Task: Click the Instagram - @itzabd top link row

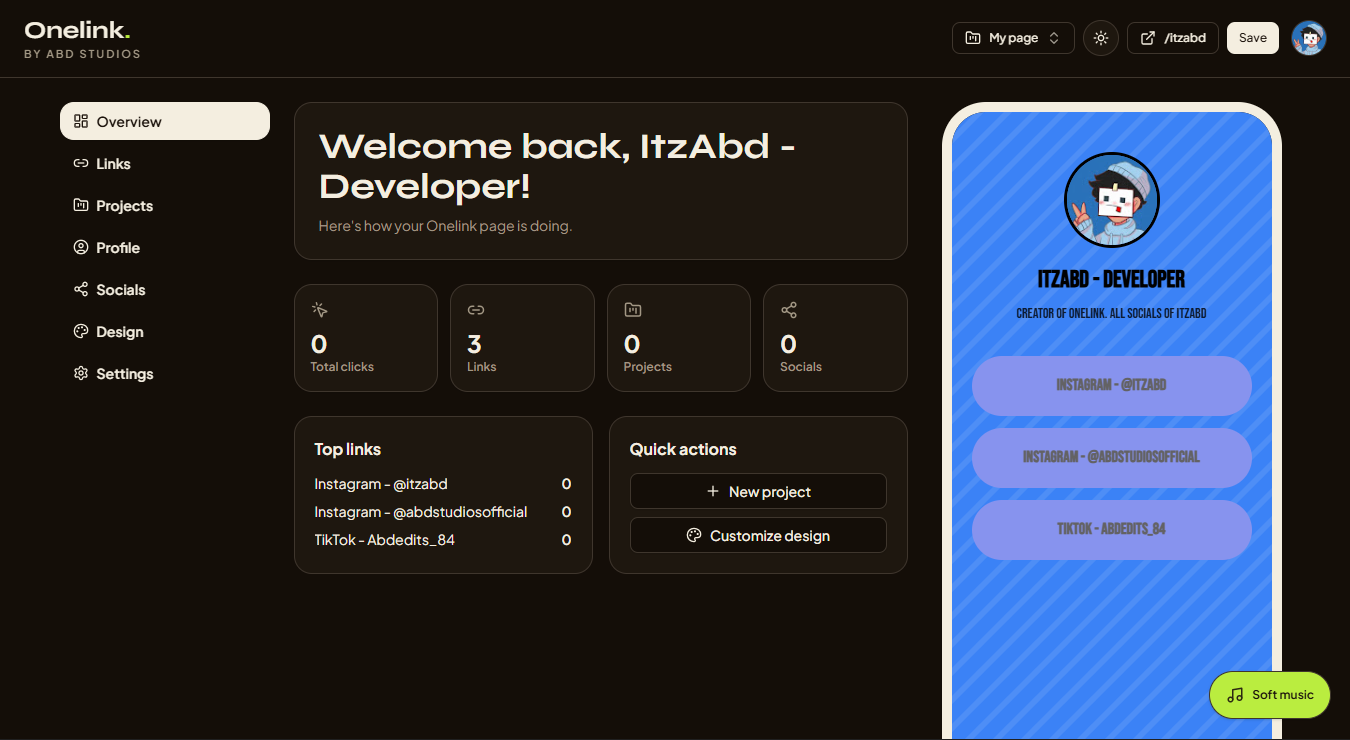Action: [x=443, y=484]
